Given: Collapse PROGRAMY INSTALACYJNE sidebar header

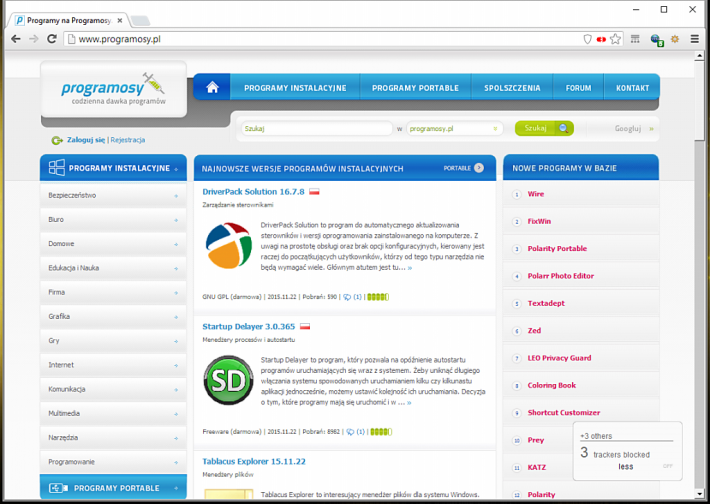Looking at the screenshot, I should pyautogui.click(x=113, y=168).
